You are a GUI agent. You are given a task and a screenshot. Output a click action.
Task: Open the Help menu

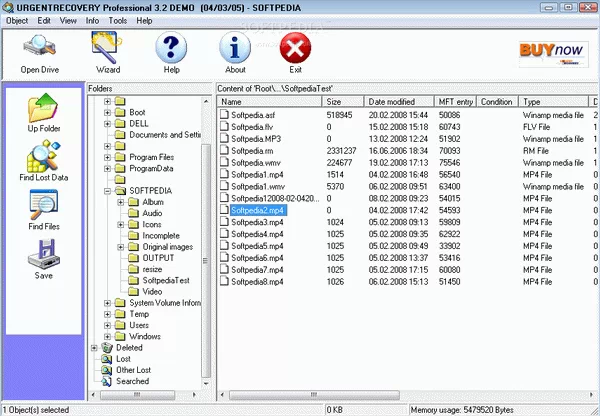pyautogui.click(x=144, y=21)
